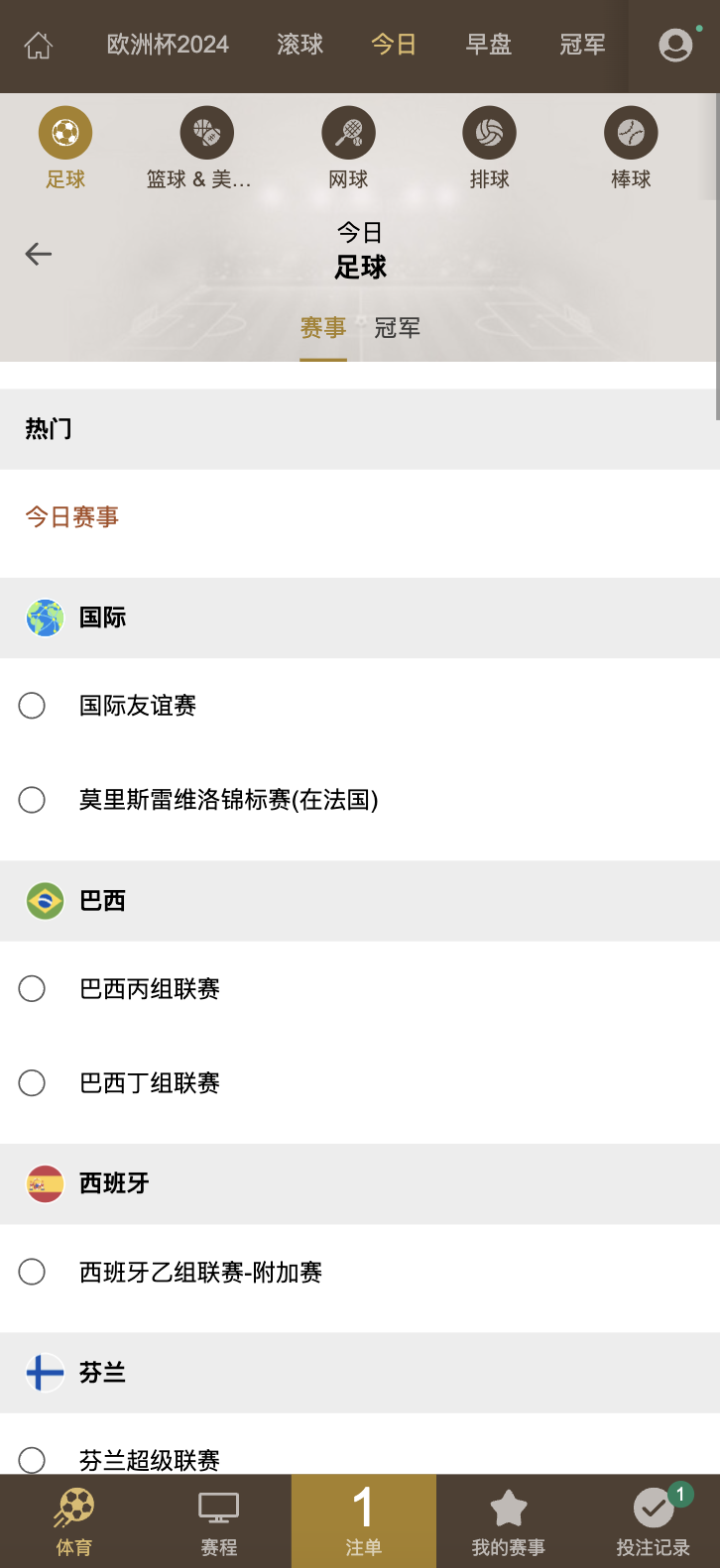Select the tennis (网球) sport icon
The width and height of the screenshot is (720, 1568).
pyautogui.click(x=348, y=133)
